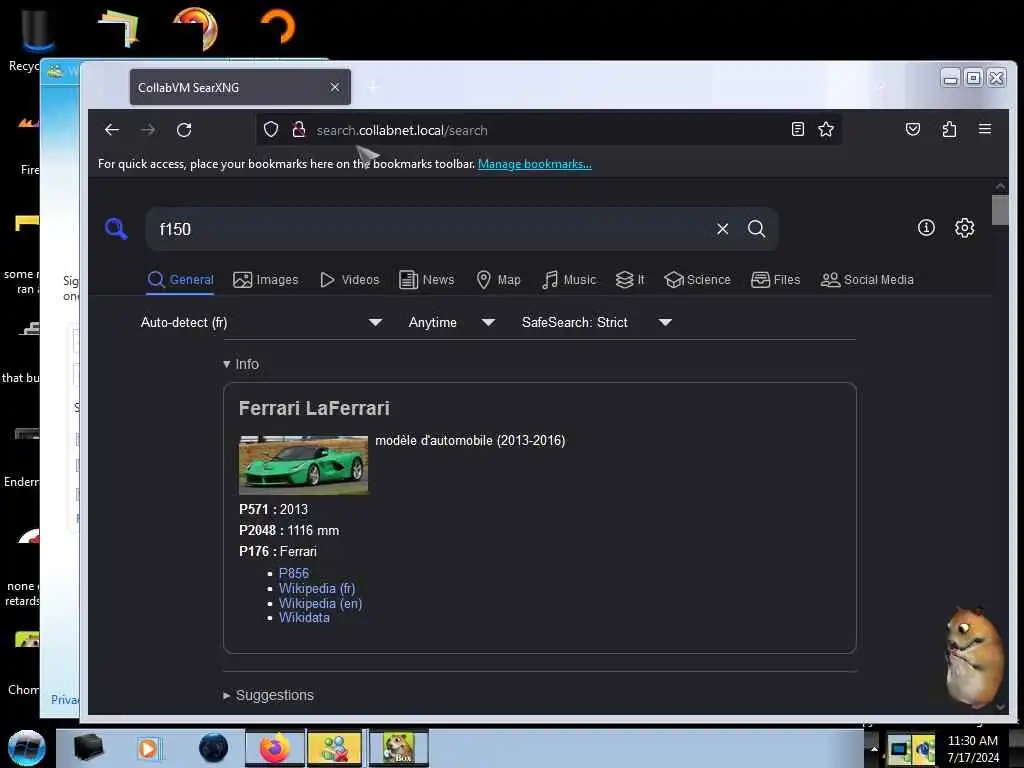Clear the f150 search query
The image size is (1024, 768).
click(722, 229)
